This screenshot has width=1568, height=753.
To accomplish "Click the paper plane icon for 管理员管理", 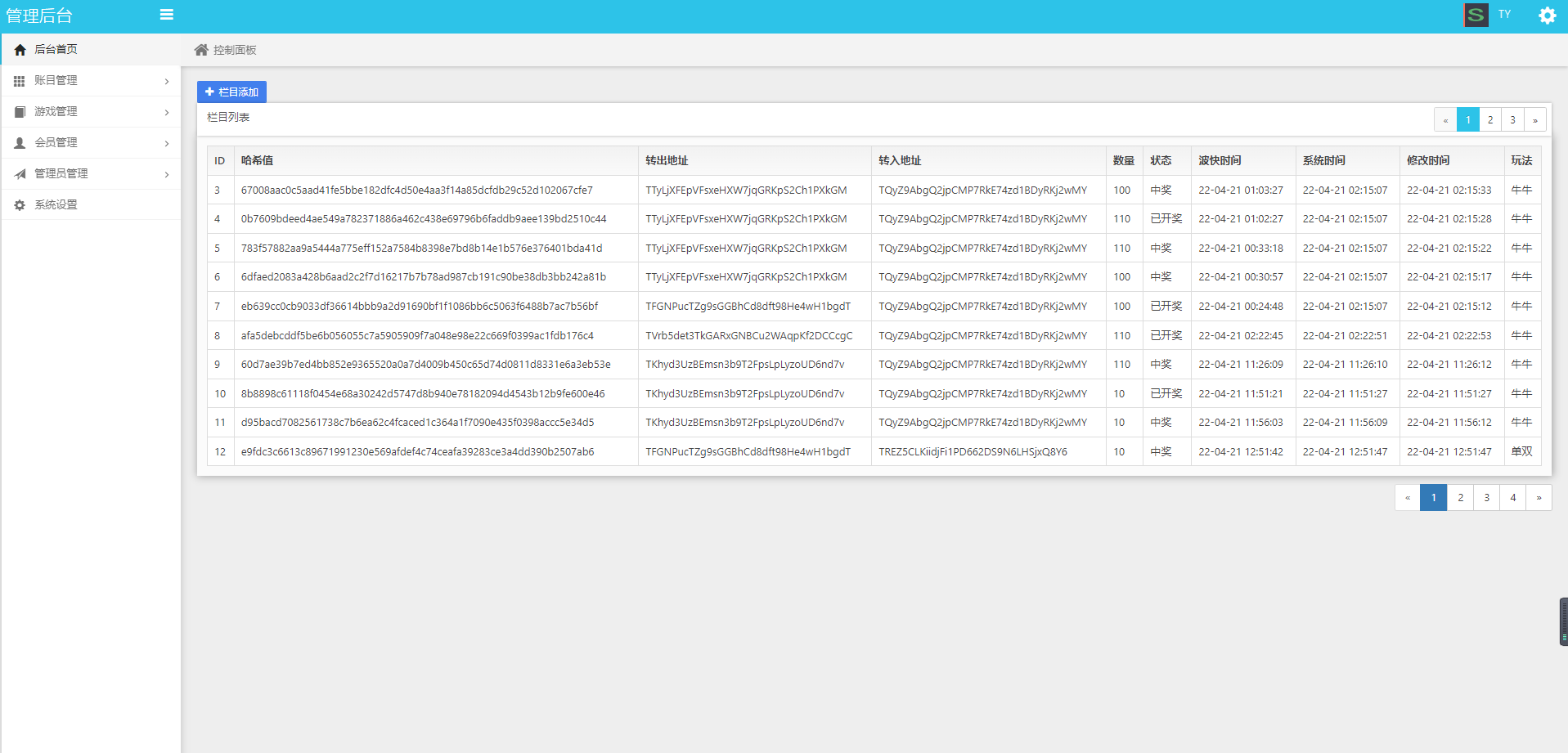I will 20,174.
